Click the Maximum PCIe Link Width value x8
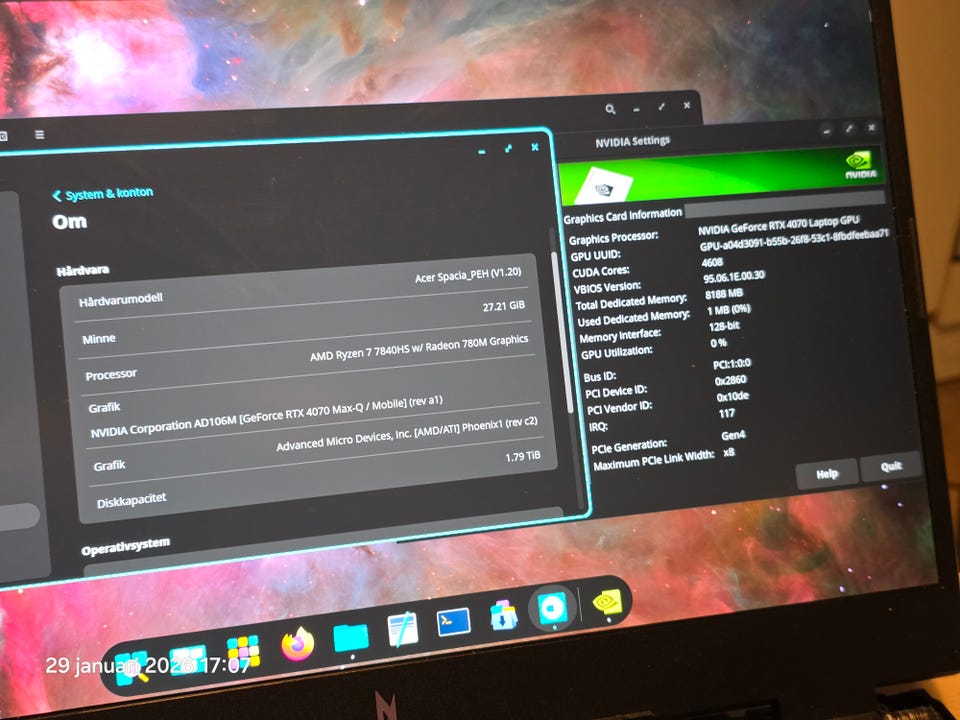The height and width of the screenshot is (720, 960). click(x=729, y=452)
